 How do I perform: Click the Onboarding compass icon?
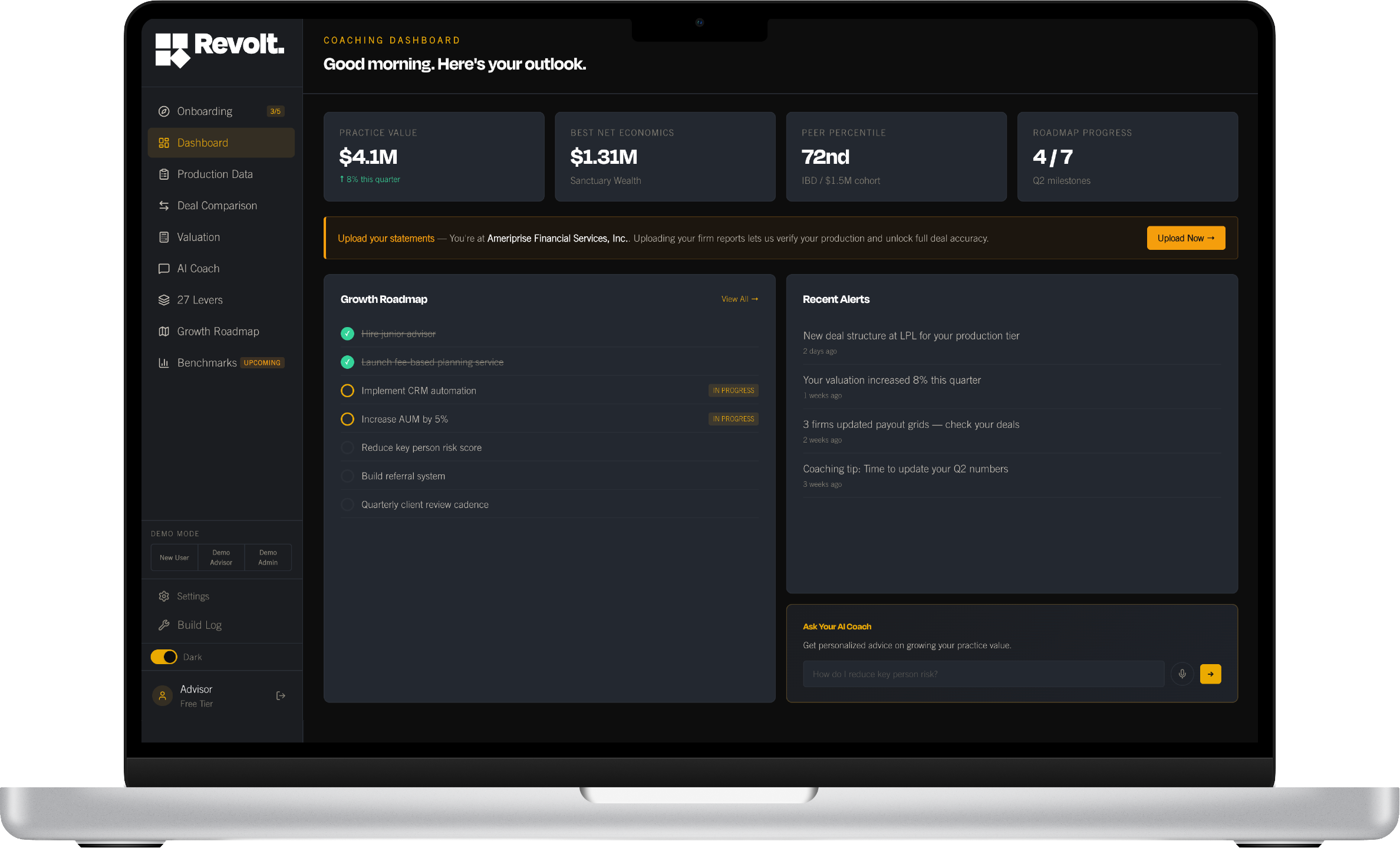pos(164,111)
